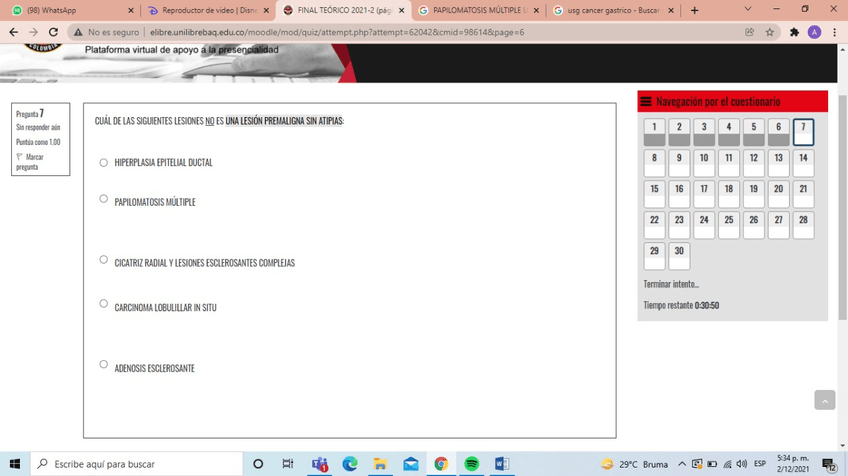Go to question 1 in quiz navigation

pos(654,132)
